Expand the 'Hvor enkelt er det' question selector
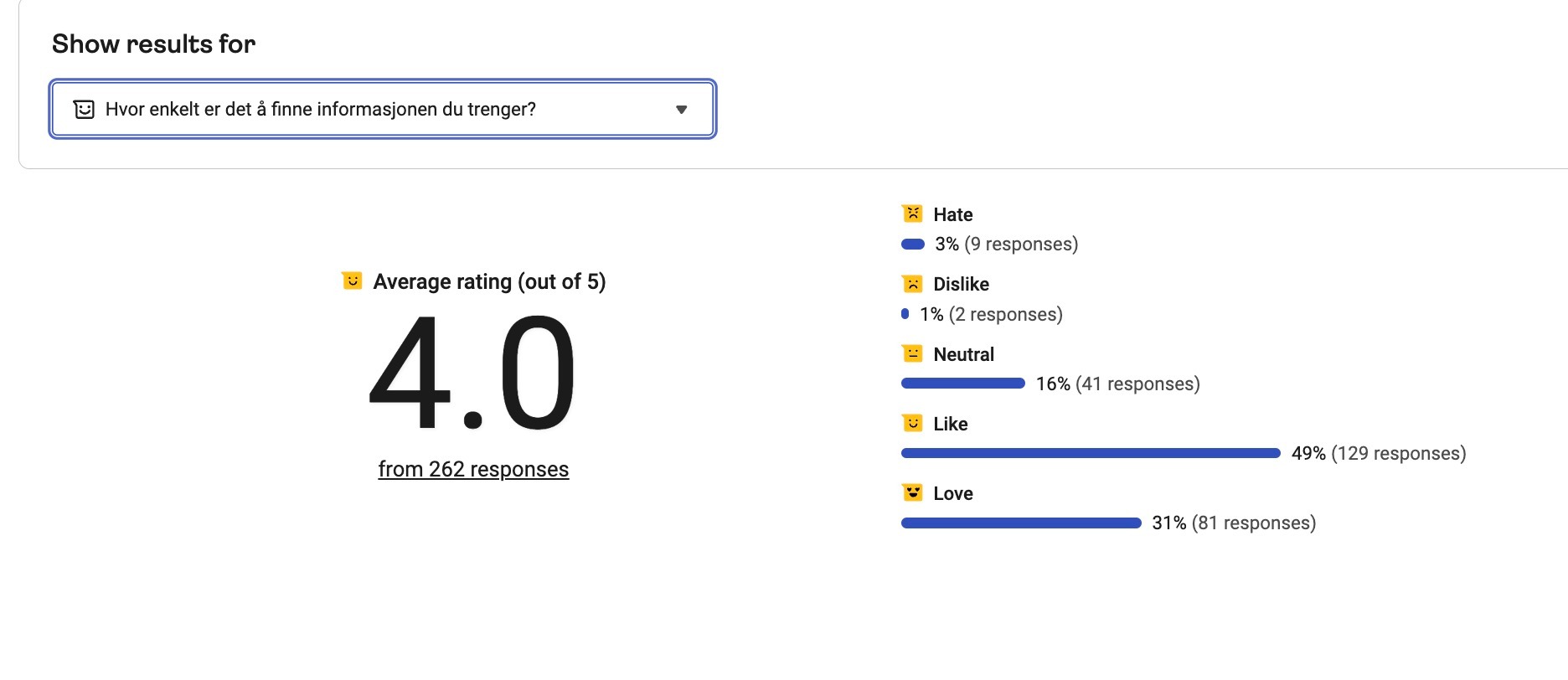Image resolution: width=1568 pixels, height=680 pixels. click(x=382, y=110)
